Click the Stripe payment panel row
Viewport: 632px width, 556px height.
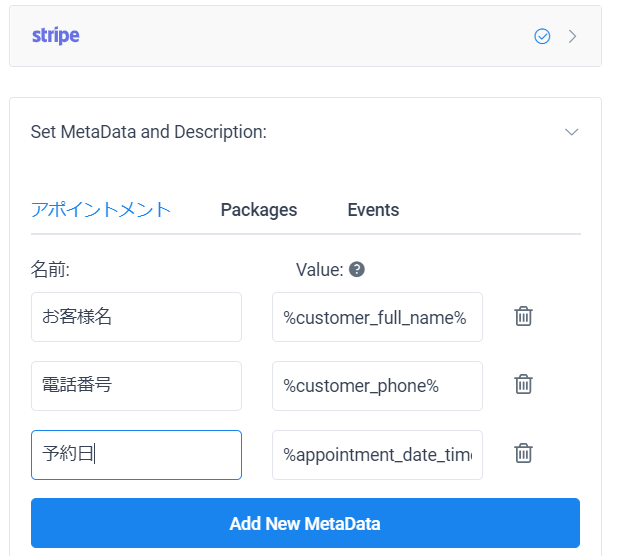tap(305, 36)
